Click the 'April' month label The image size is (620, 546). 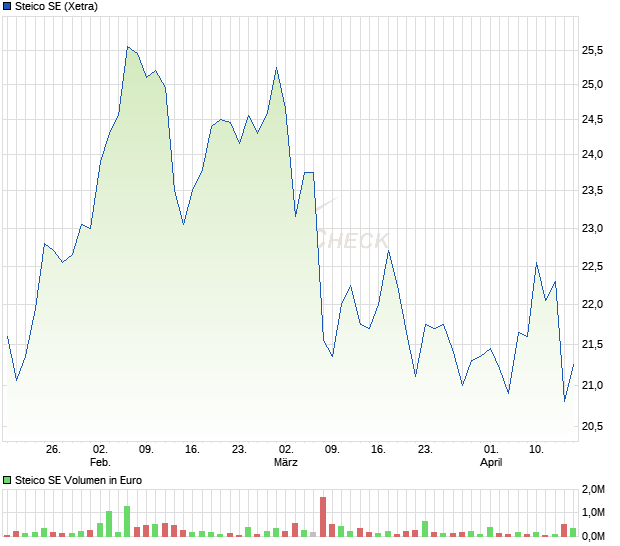coord(491,462)
